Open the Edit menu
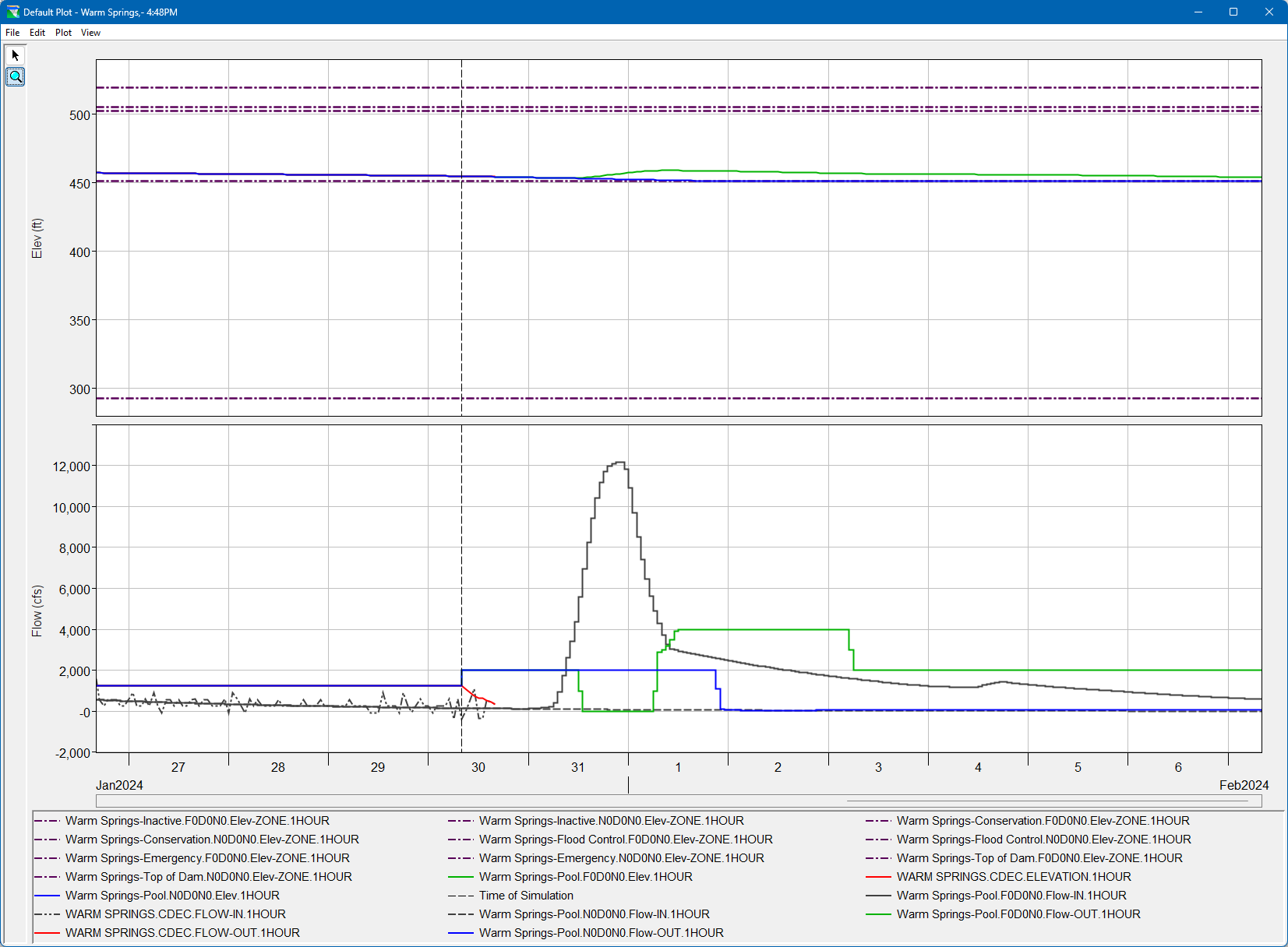Image resolution: width=1288 pixels, height=947 pixels. 37,33
